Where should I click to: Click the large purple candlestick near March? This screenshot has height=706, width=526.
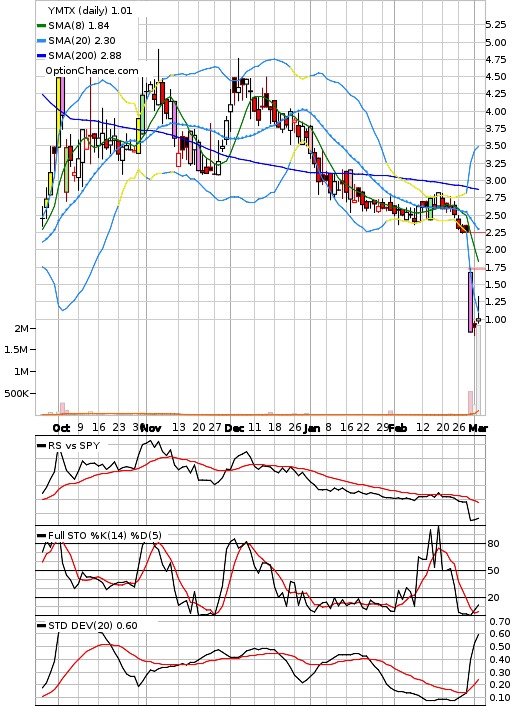(471, 302)
